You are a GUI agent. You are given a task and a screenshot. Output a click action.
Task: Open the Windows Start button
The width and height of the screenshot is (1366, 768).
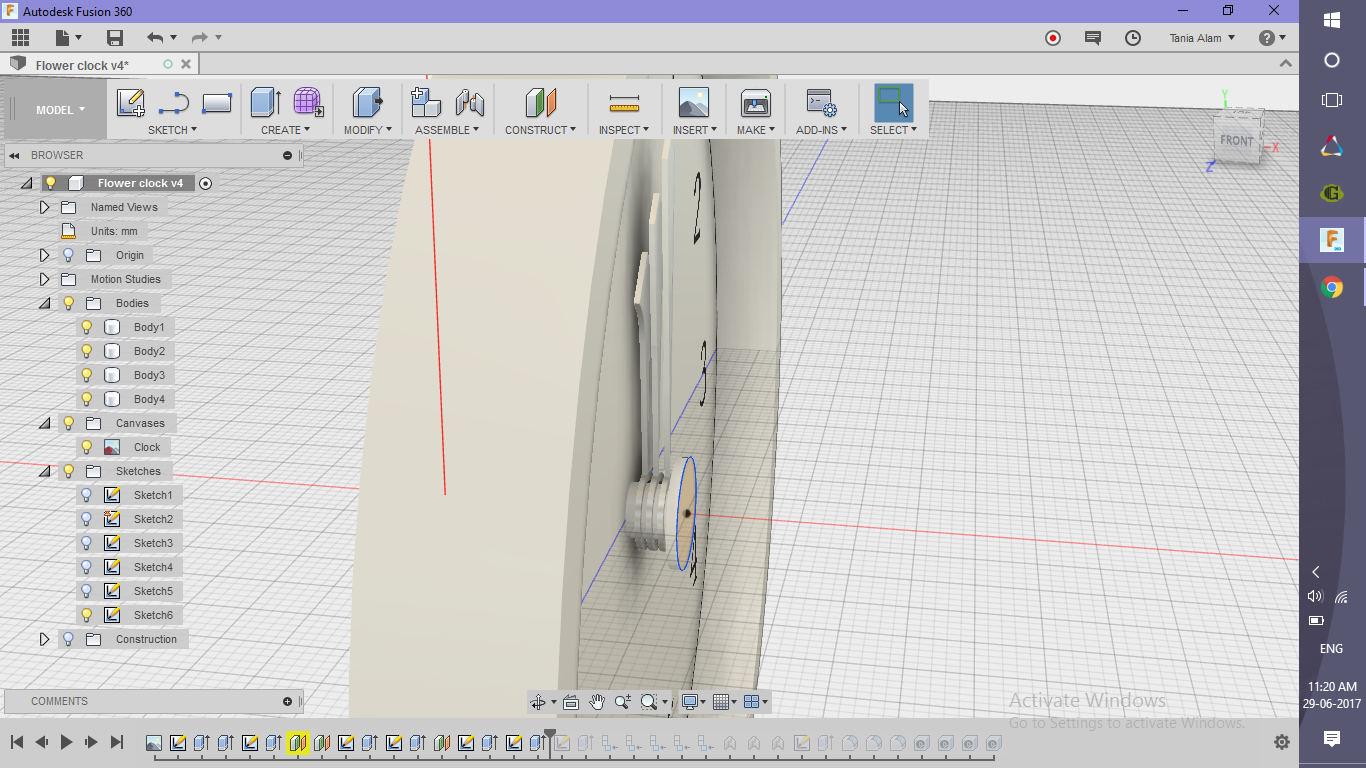click(x=1332, y=20)
